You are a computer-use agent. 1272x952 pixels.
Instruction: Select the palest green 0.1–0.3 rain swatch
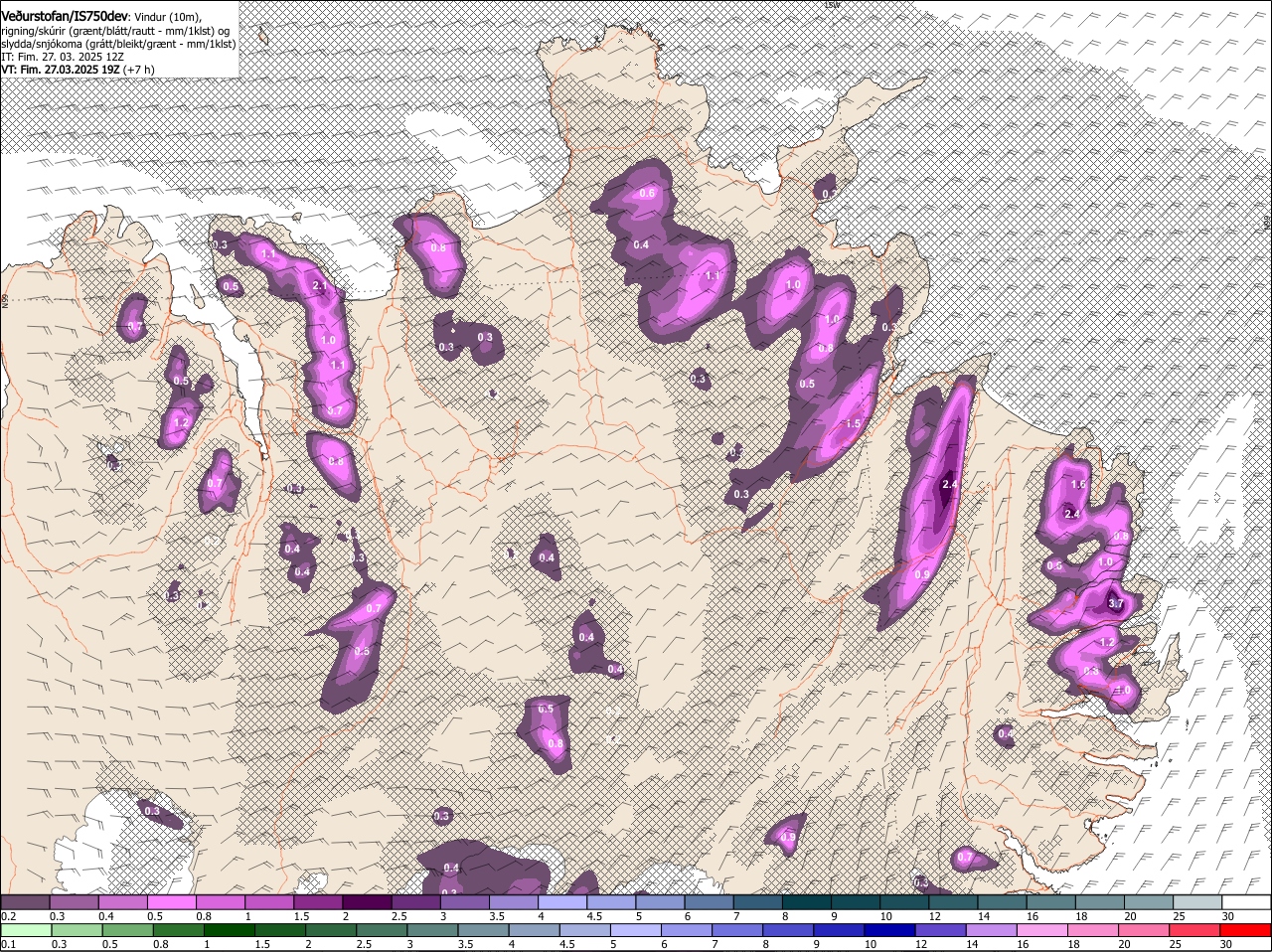coord(25,931)
